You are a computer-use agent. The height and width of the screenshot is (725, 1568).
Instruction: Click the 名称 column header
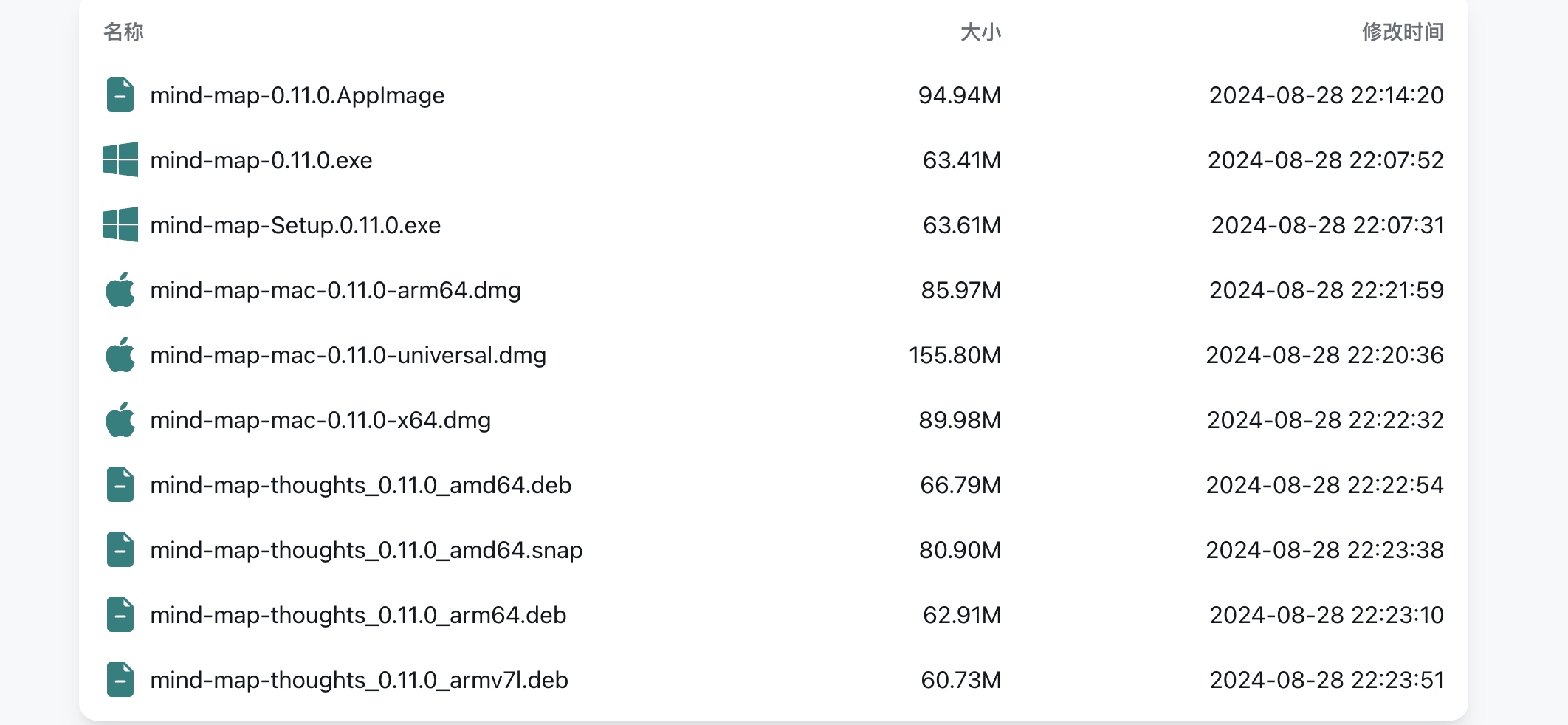click(x=123, y=32)
